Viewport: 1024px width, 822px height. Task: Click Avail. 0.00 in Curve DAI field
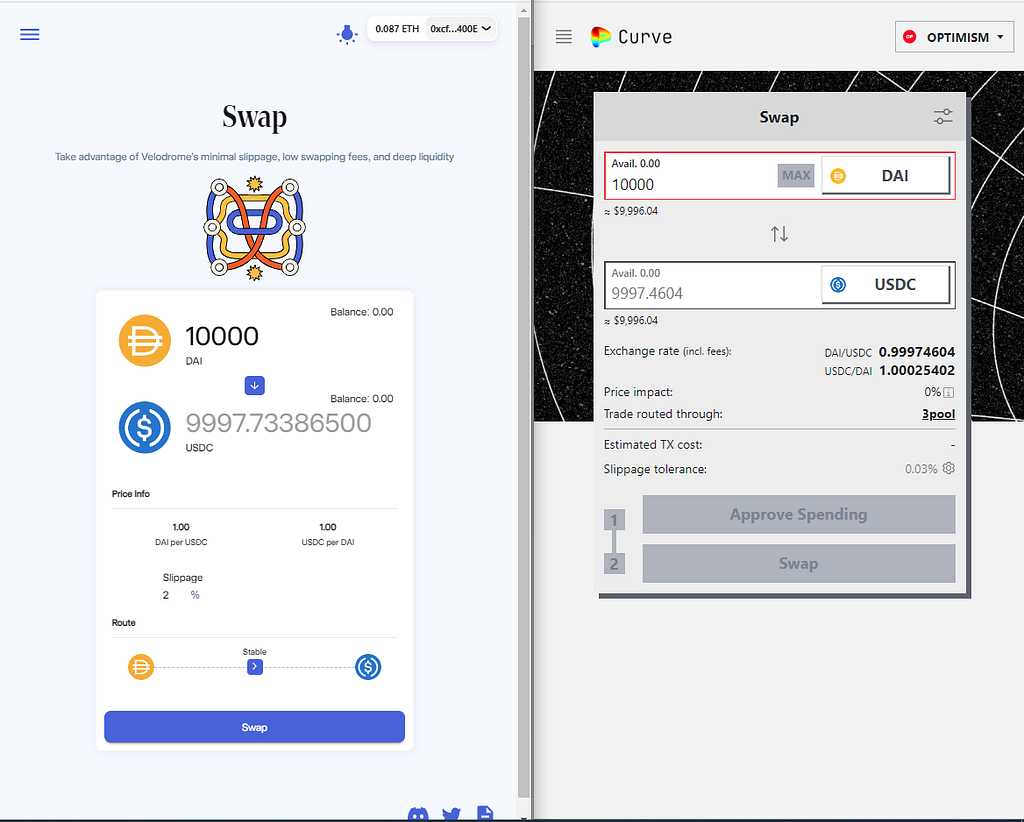[635, 163]
